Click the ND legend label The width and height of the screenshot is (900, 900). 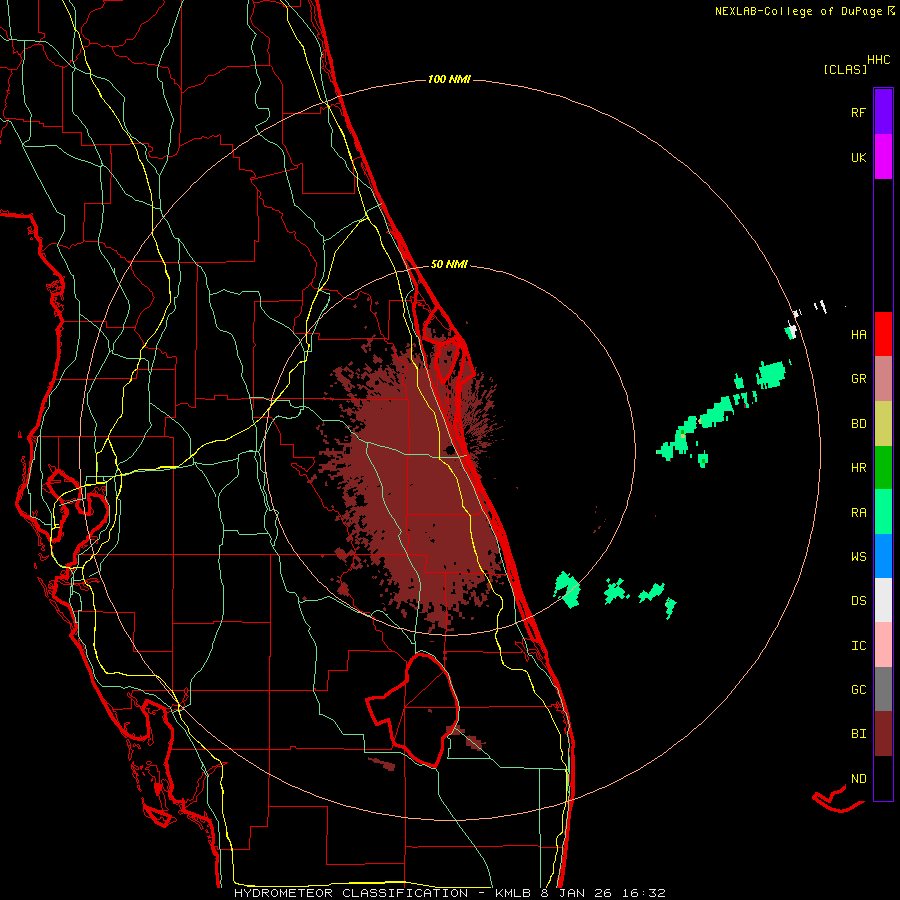click(858, 779)
